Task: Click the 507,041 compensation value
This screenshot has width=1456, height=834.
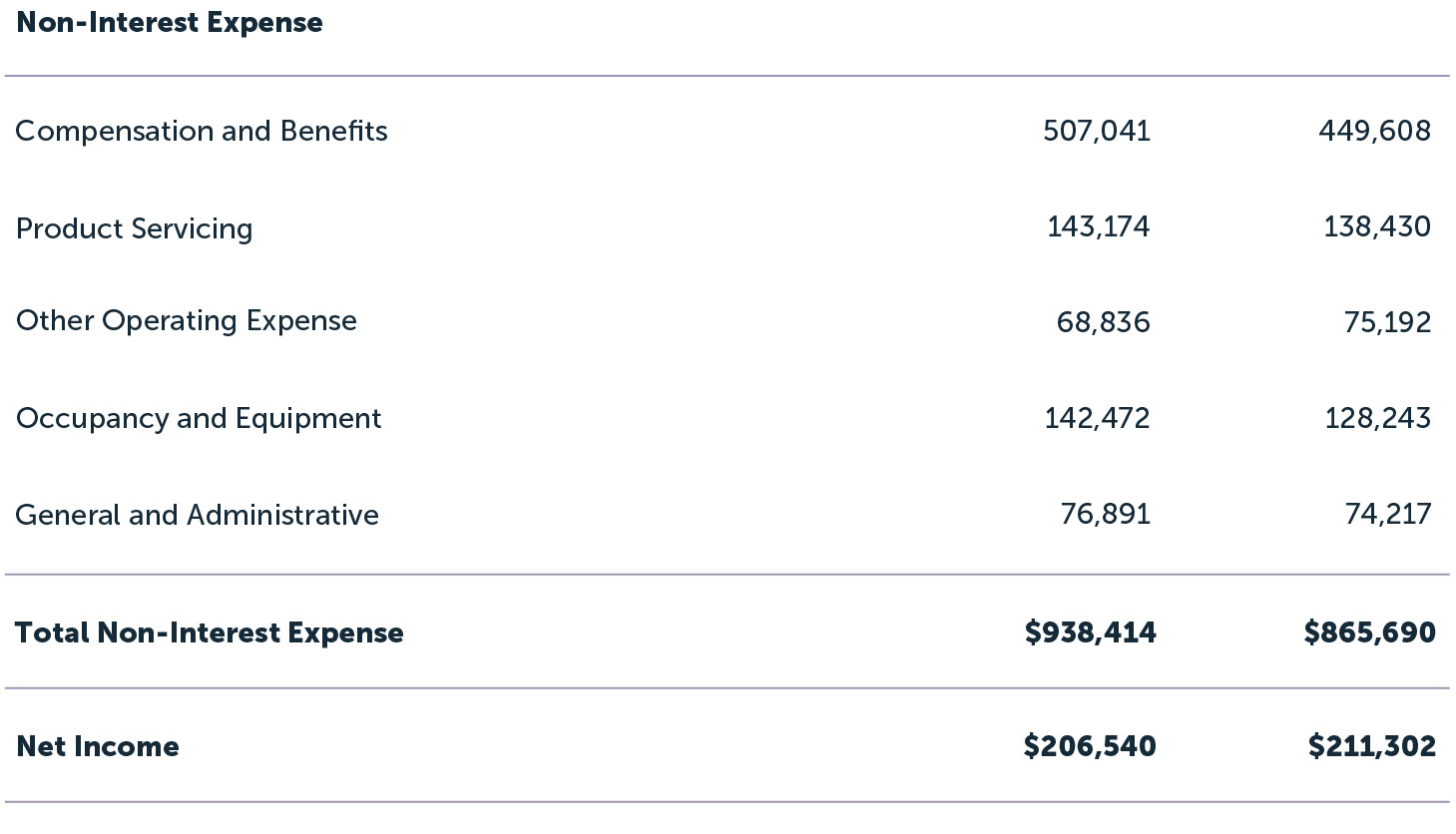Action: coord(1097,131)
